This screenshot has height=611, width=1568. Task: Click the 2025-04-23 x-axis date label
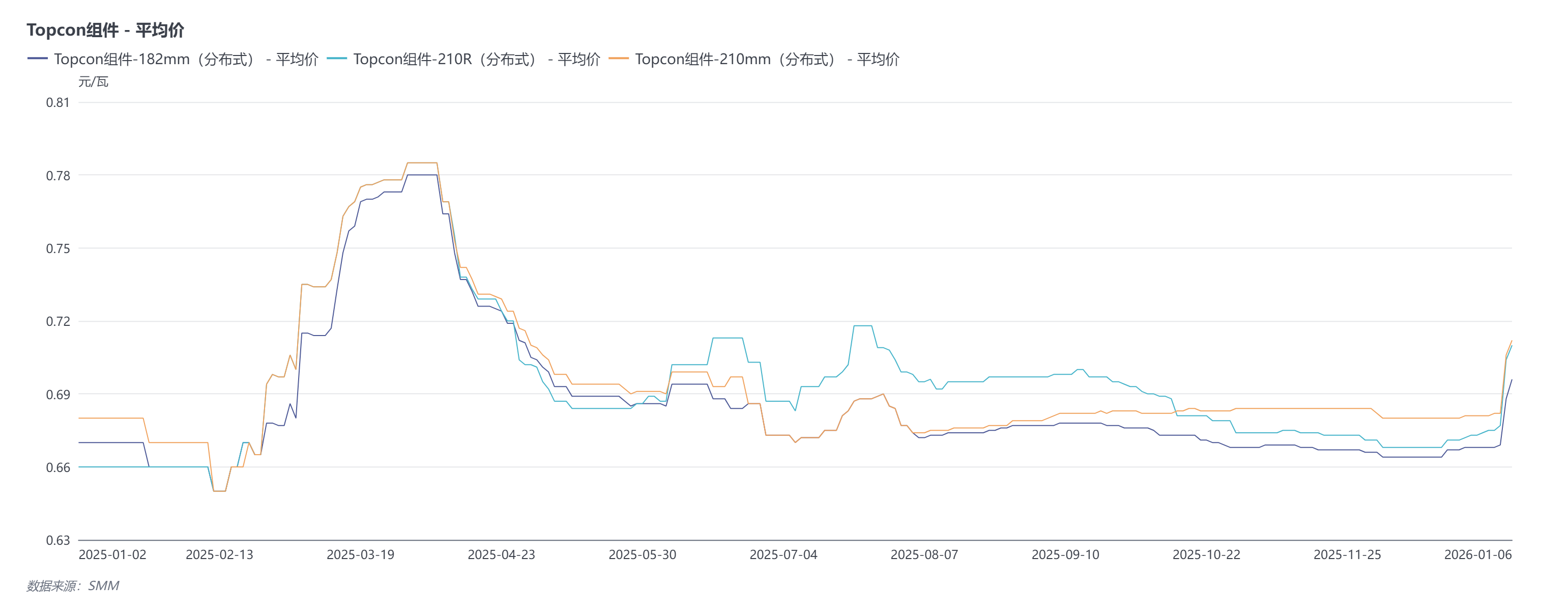point(501,555)
